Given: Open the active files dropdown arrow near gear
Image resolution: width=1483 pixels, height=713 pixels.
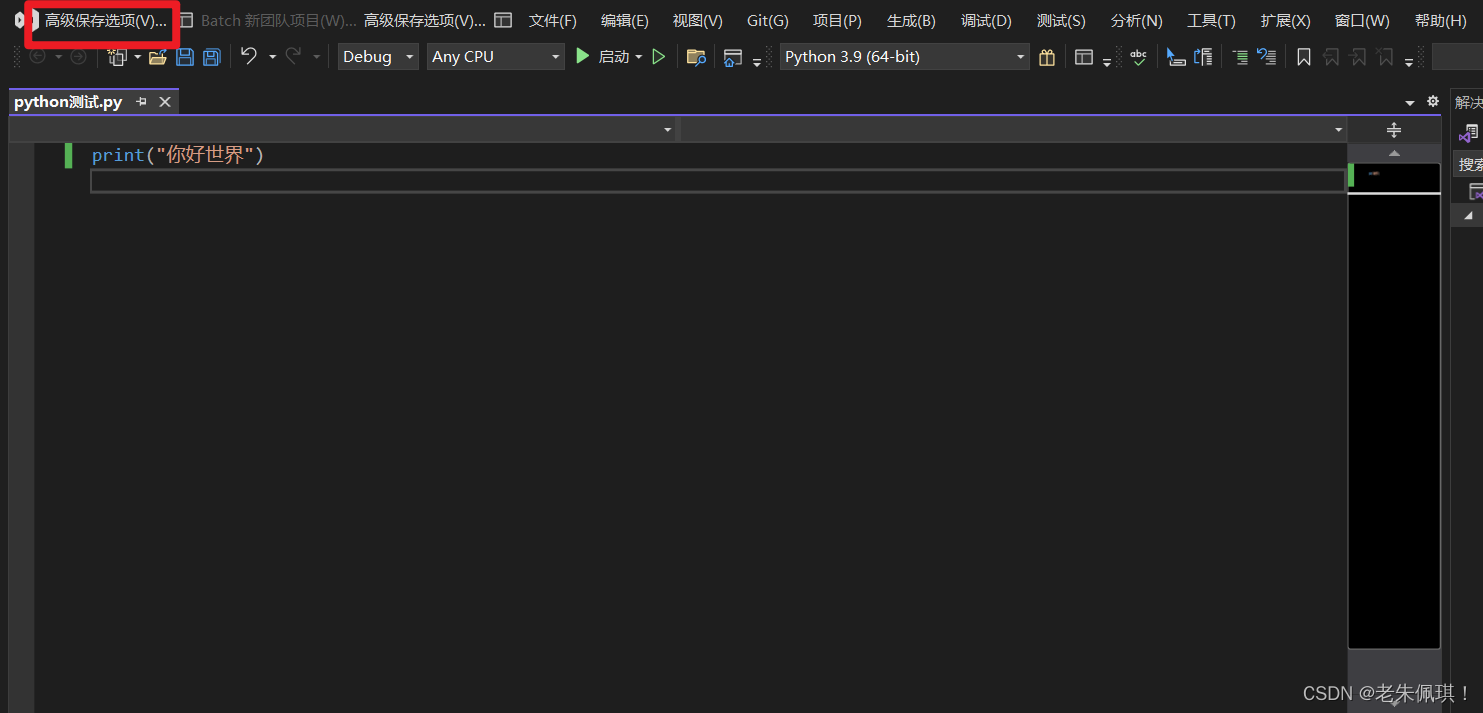Looking at the screenshot, I should pos(1410,102).
